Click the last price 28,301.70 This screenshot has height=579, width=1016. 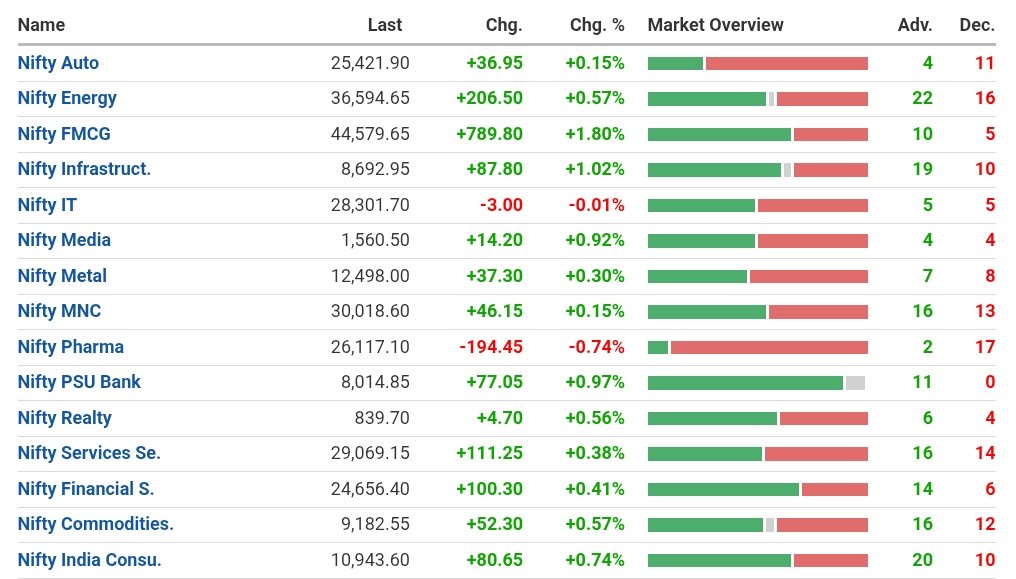(x=370, y=205)
